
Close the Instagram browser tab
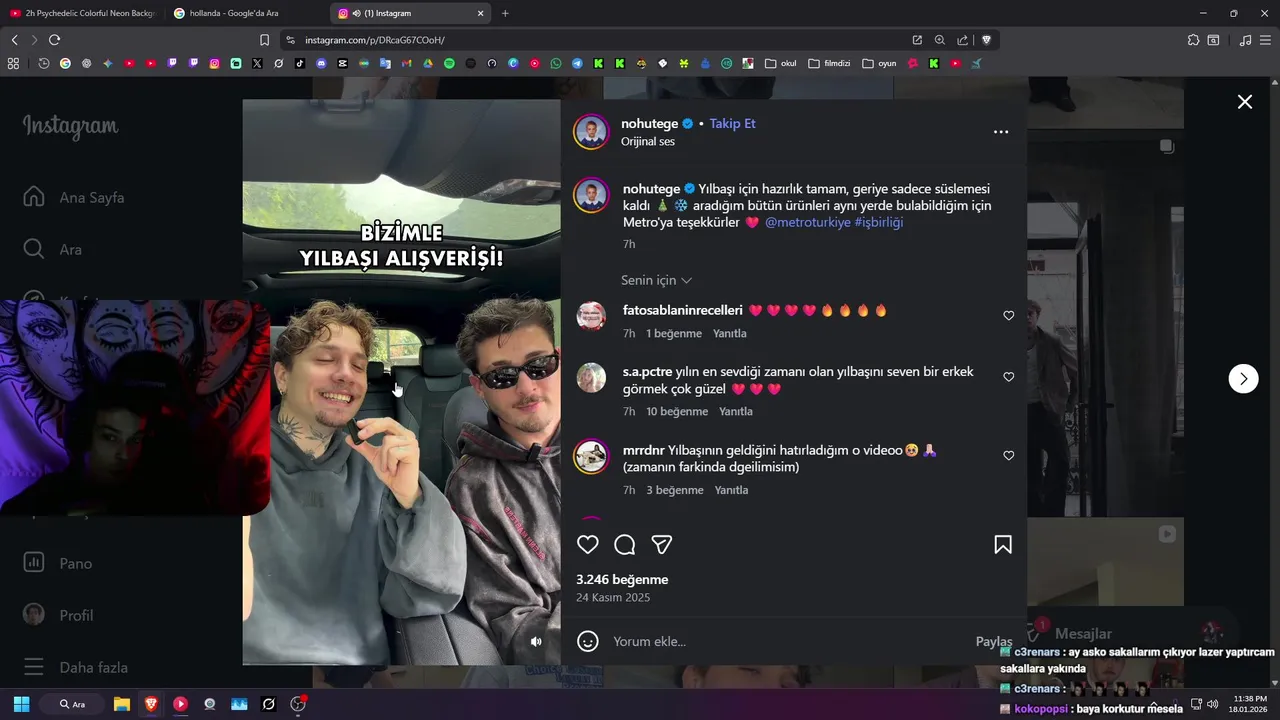click(480, 13)
